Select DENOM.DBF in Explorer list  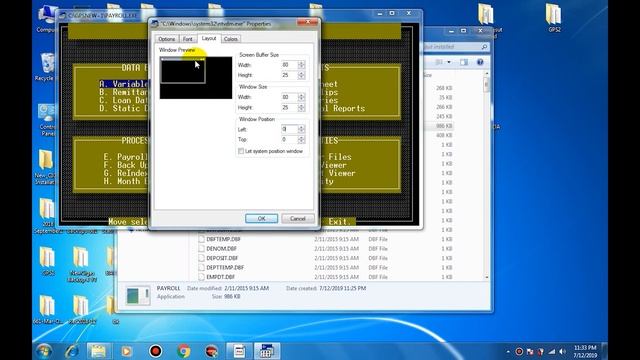pos(221,249)
